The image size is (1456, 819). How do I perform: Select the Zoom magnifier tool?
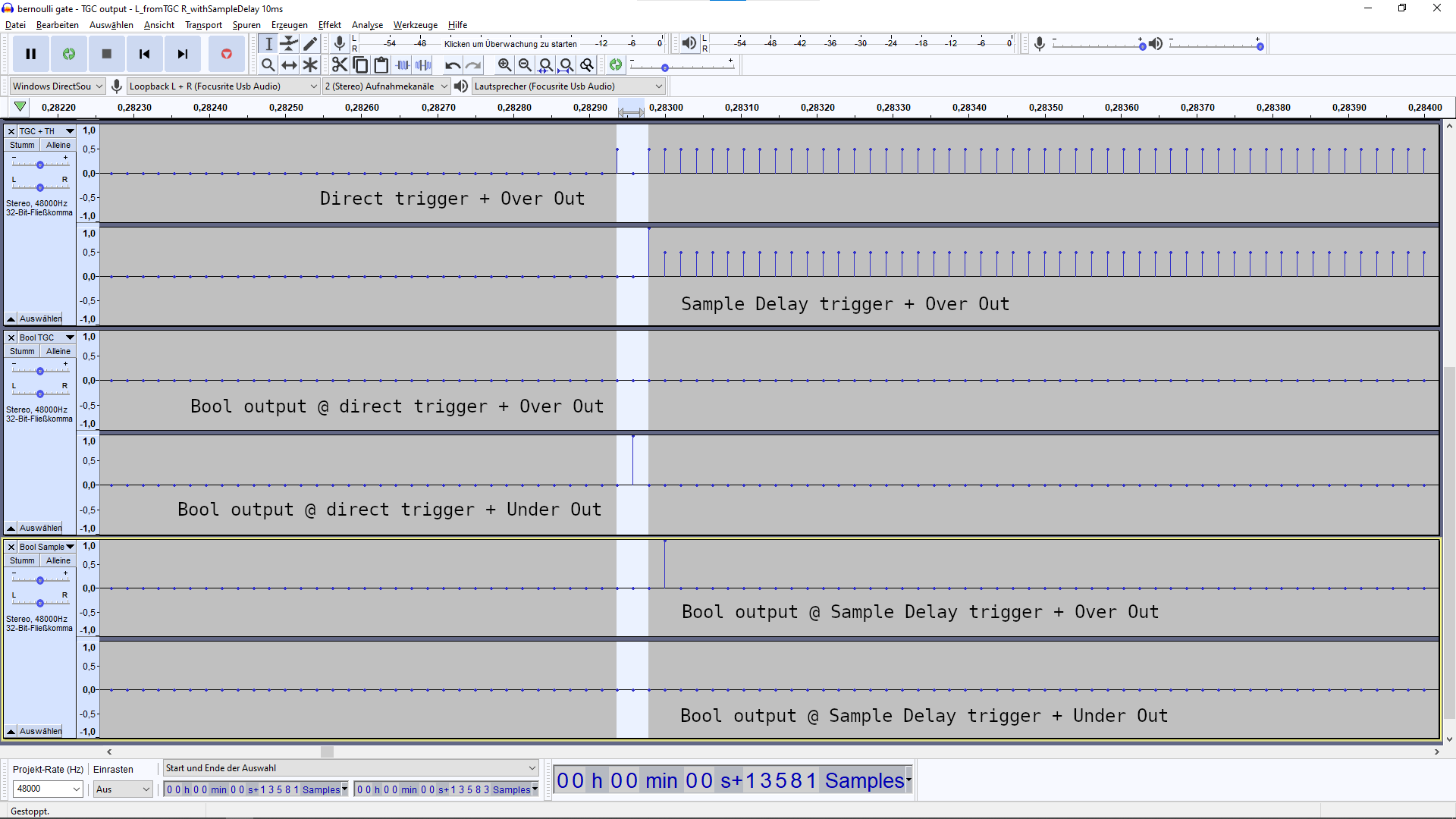click(268, 64)
